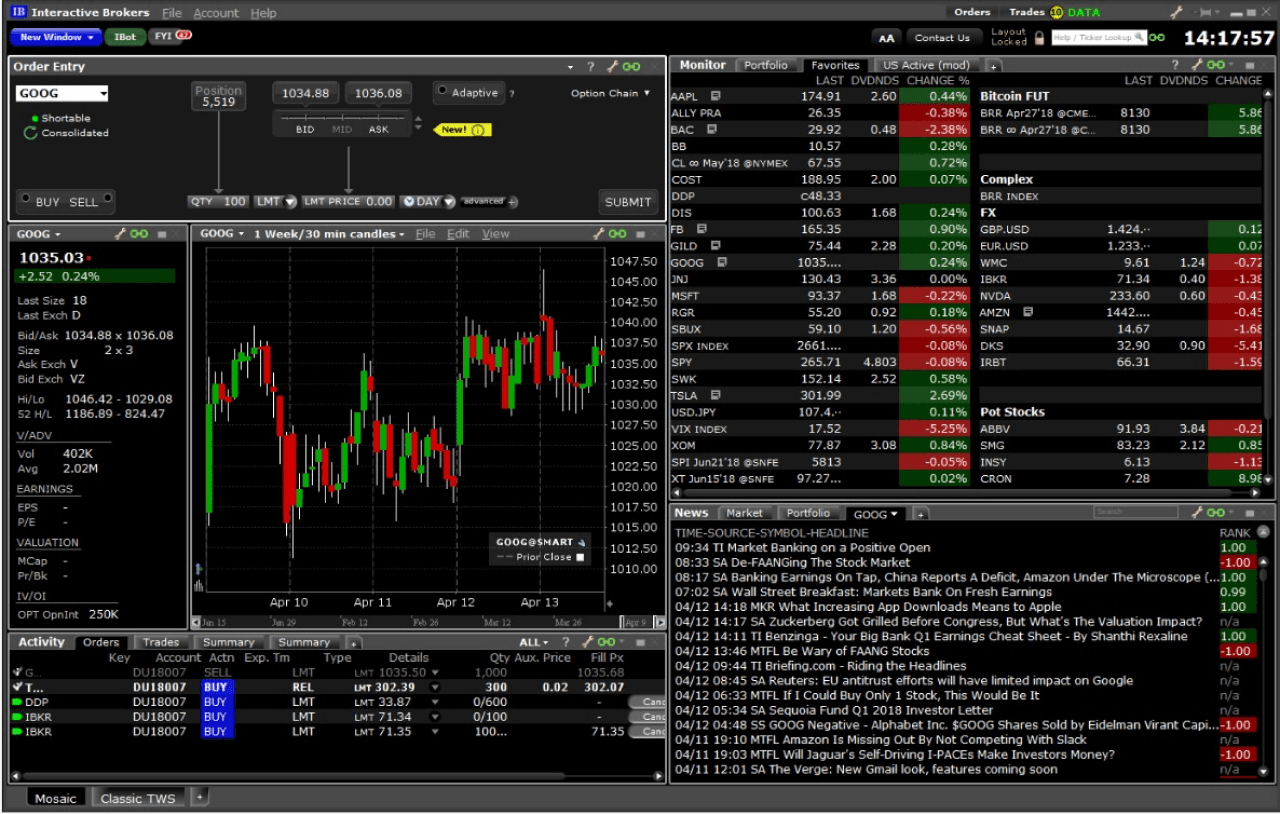The image size is (1280, 814).
Task: Click the Layout Locked padlock icon
Action: click(1040, 38)
